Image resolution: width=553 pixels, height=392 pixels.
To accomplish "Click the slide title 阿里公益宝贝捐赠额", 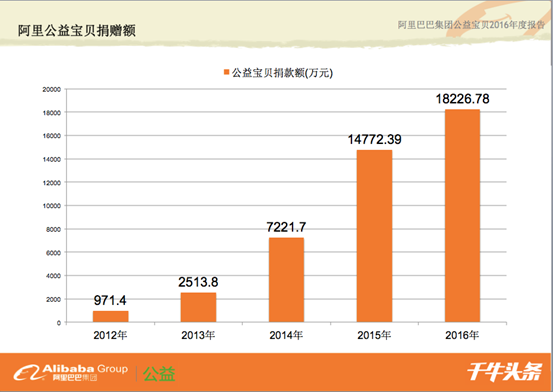I will coord(77,31).
